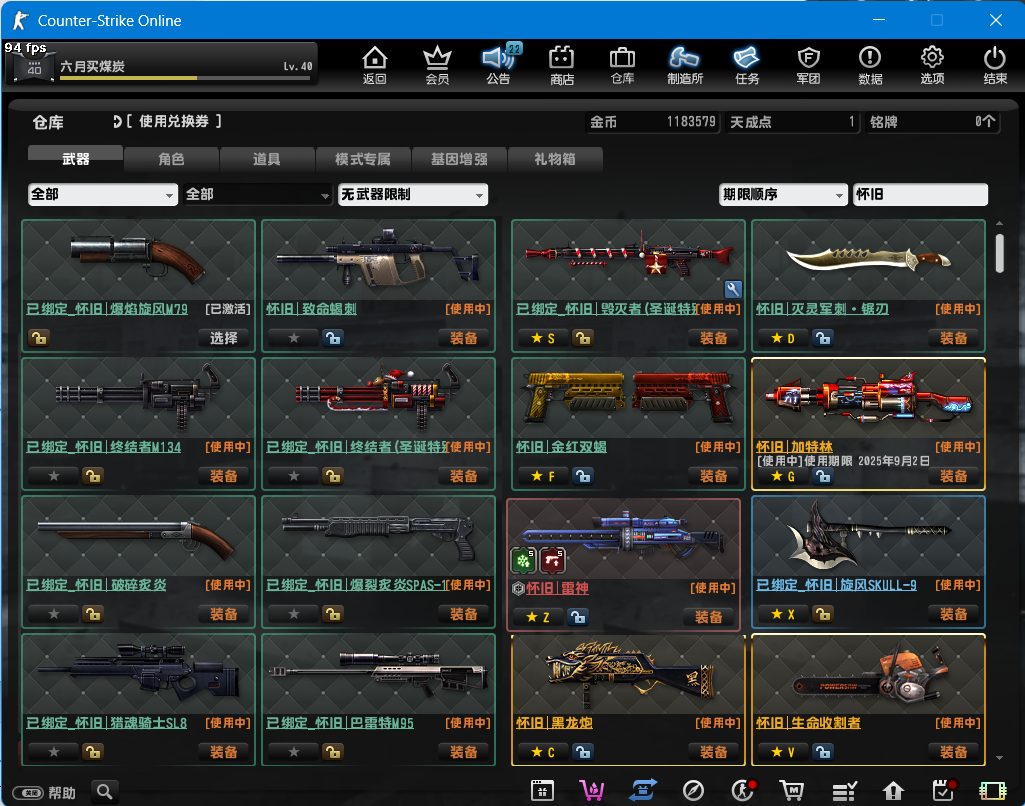Select the 巴雷特M95 sniper thumbnail
The image size is (1025, 806).
pyautogui.click(x=378, y=674)
